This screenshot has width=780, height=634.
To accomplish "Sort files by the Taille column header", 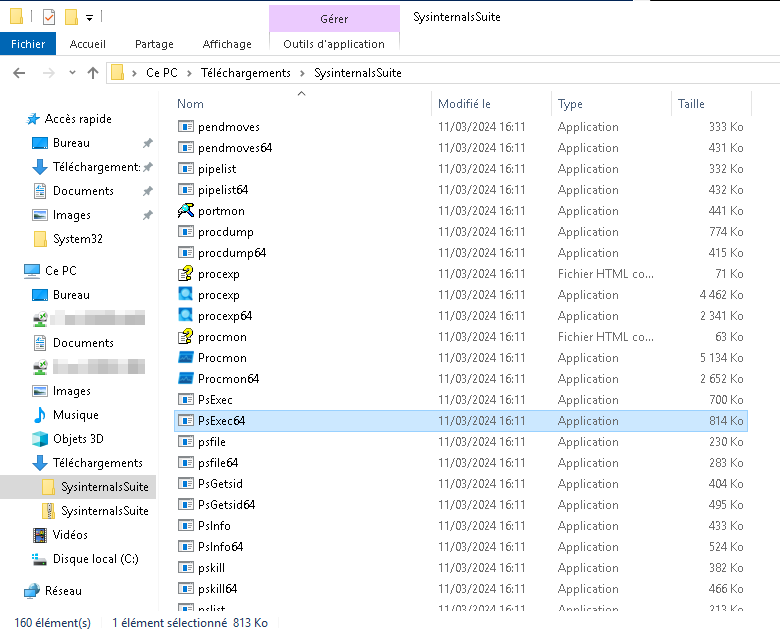I will point(691,104).
